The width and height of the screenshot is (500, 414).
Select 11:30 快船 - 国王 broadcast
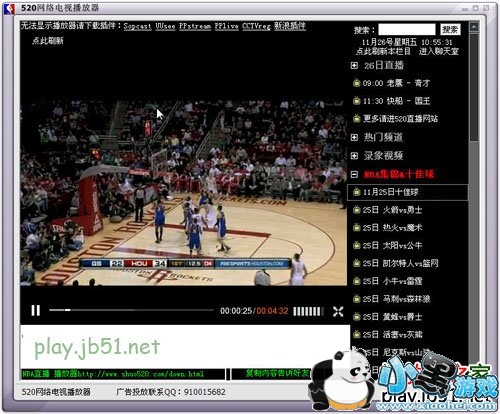click(396, 101)
